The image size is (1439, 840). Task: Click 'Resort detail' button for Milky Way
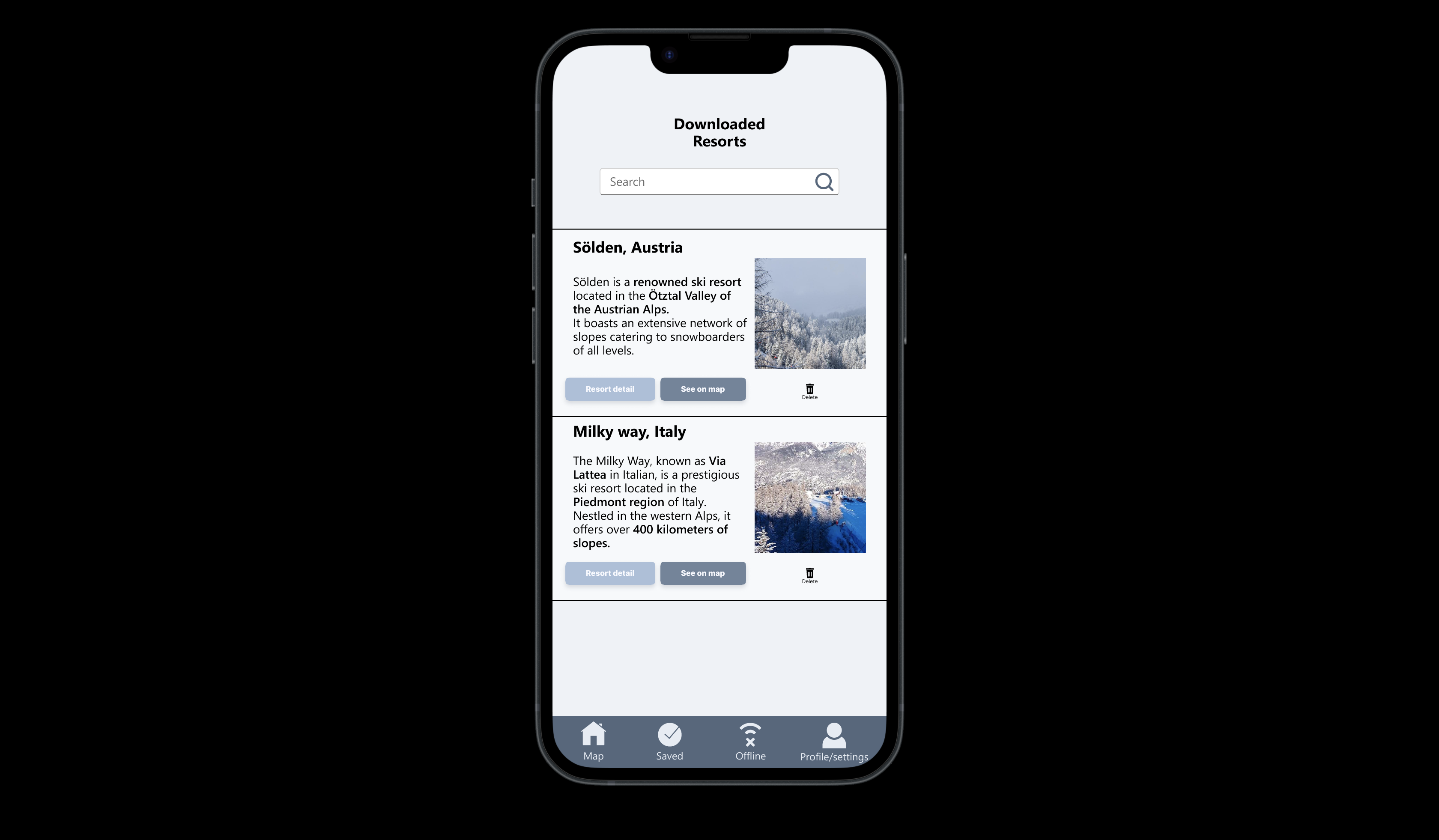pyautogui.click(x=610, y=573)
